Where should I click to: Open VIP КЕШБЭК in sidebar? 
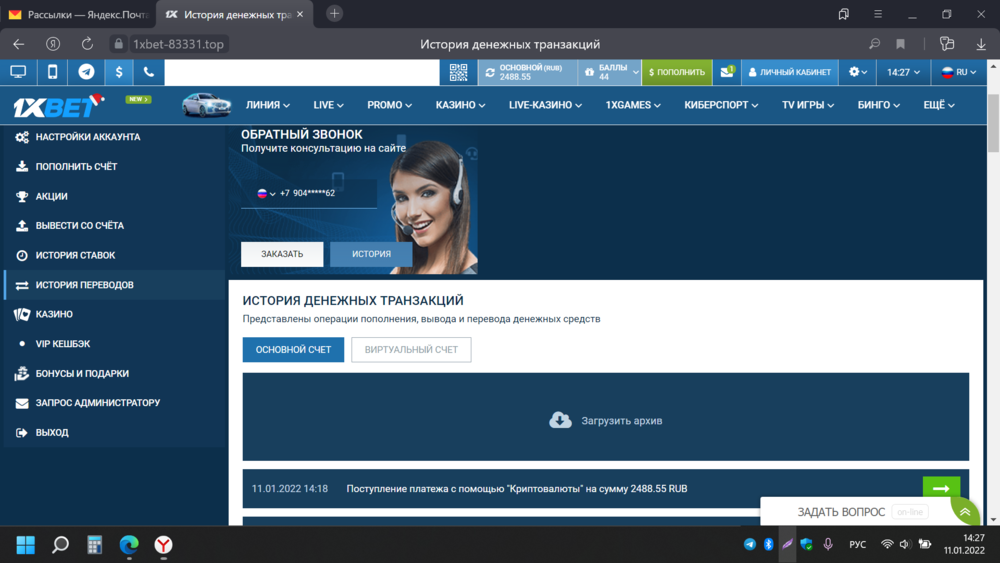pyautogui.click(x=115, y=344)
